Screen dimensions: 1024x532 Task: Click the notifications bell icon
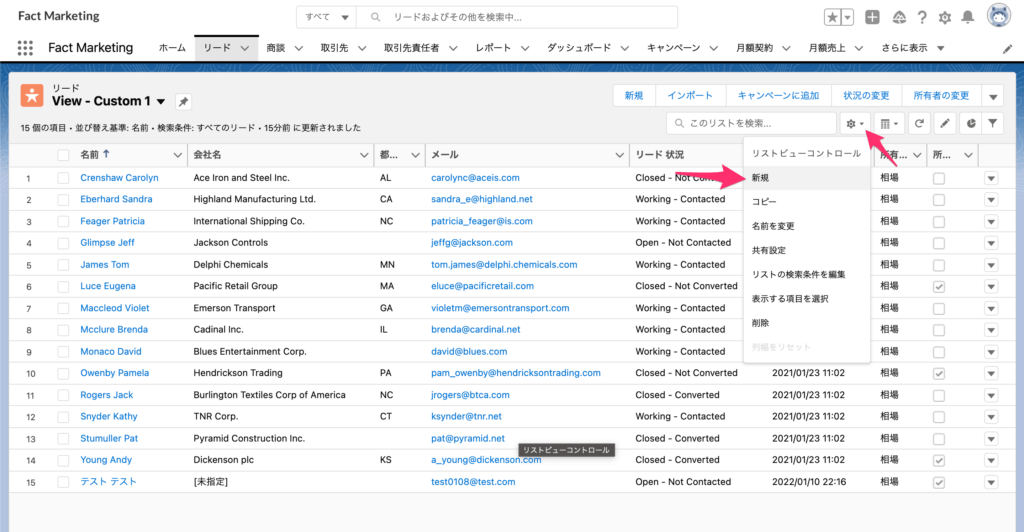tap(967, 17)
